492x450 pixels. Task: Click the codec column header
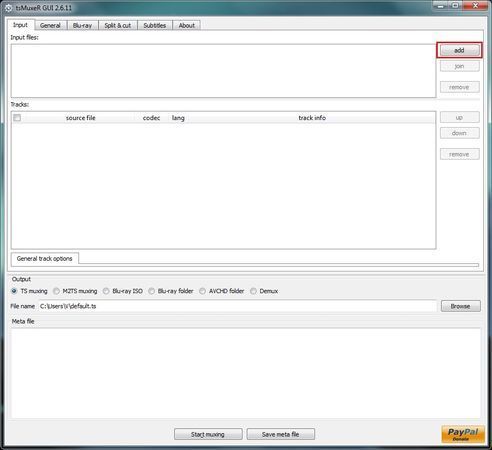(151, 118)
